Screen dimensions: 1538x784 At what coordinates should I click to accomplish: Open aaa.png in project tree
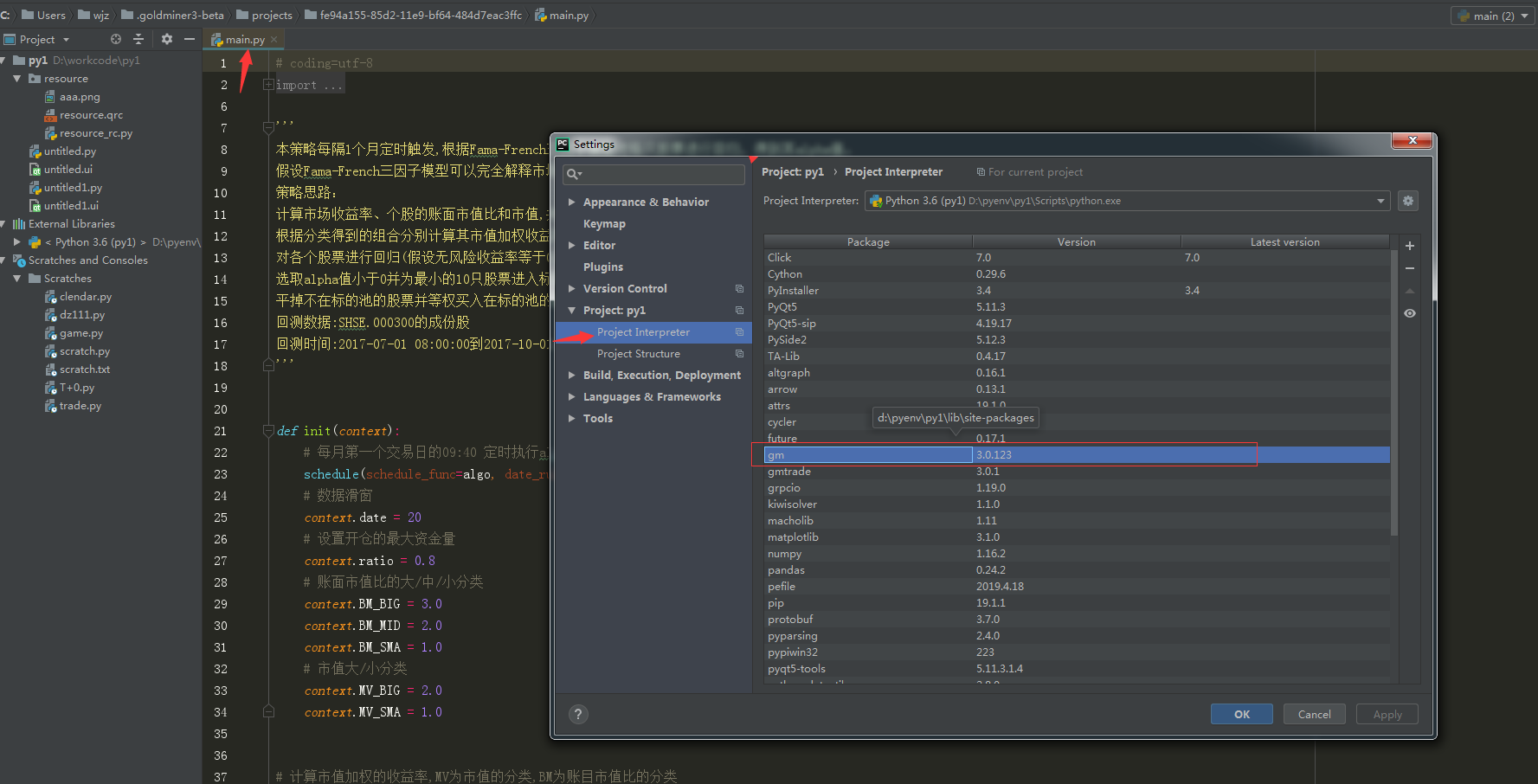tap(80, 97)
